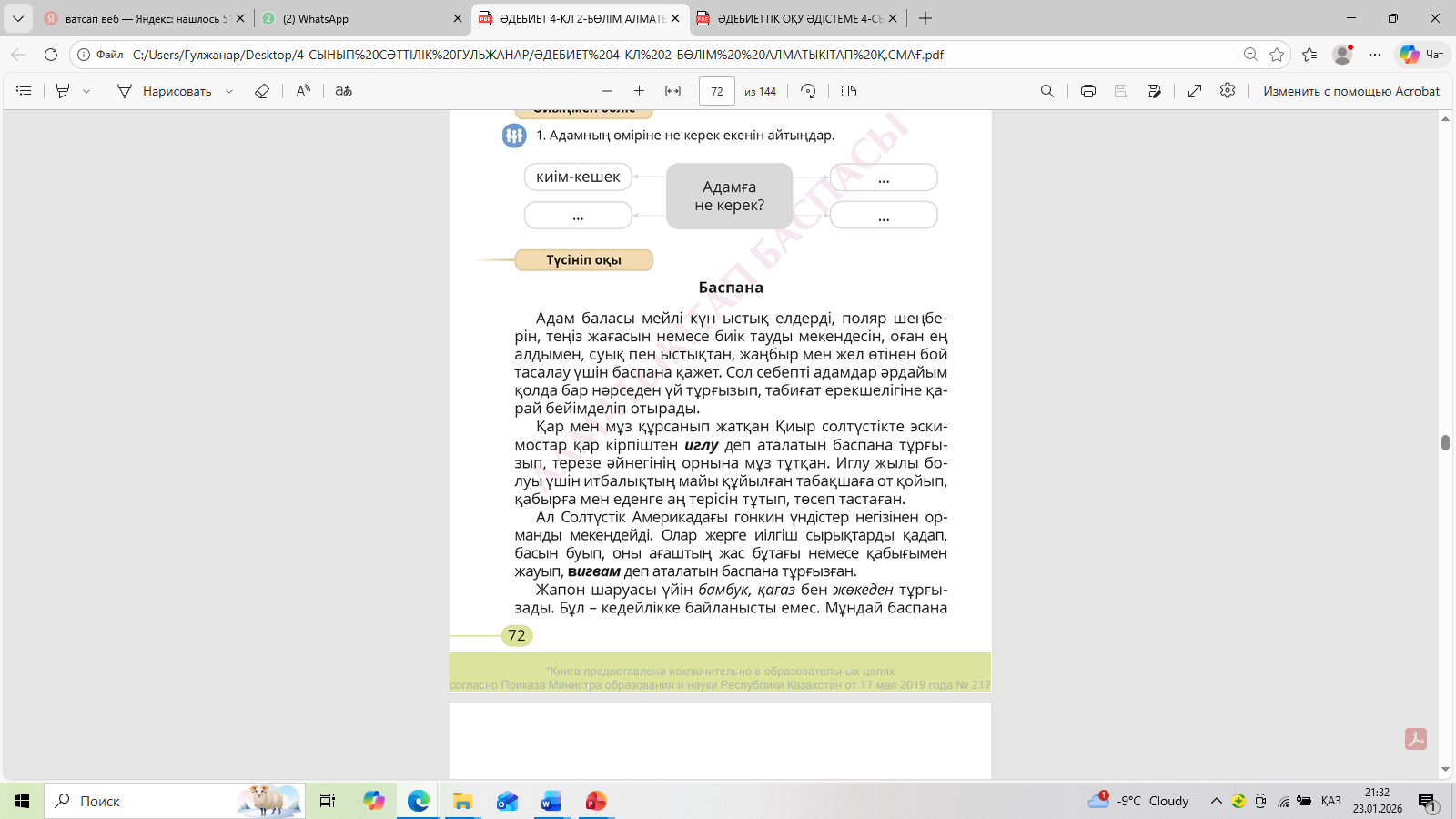Open the zoom magnifier in address bar
Screen dimensions: 1456x819
[1250, 55]
